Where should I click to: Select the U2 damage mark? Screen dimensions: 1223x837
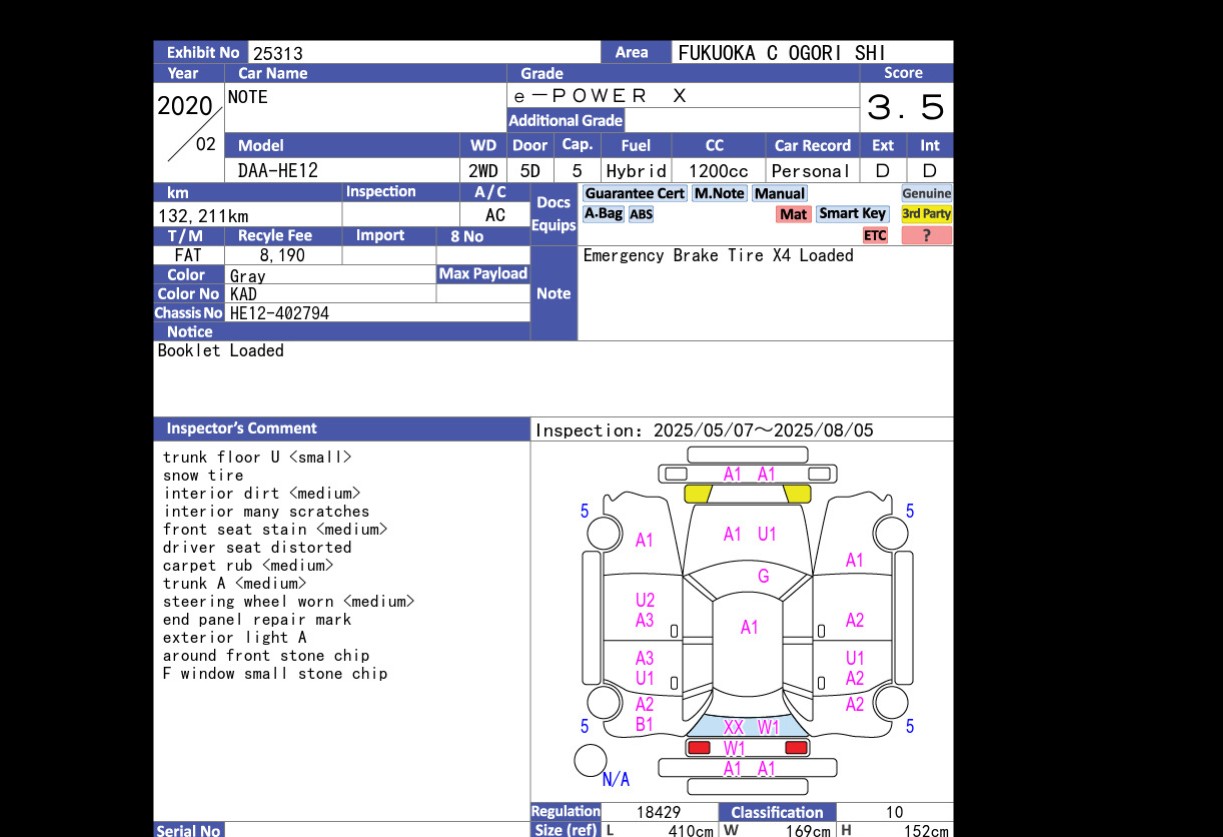(x=645, y=600)
